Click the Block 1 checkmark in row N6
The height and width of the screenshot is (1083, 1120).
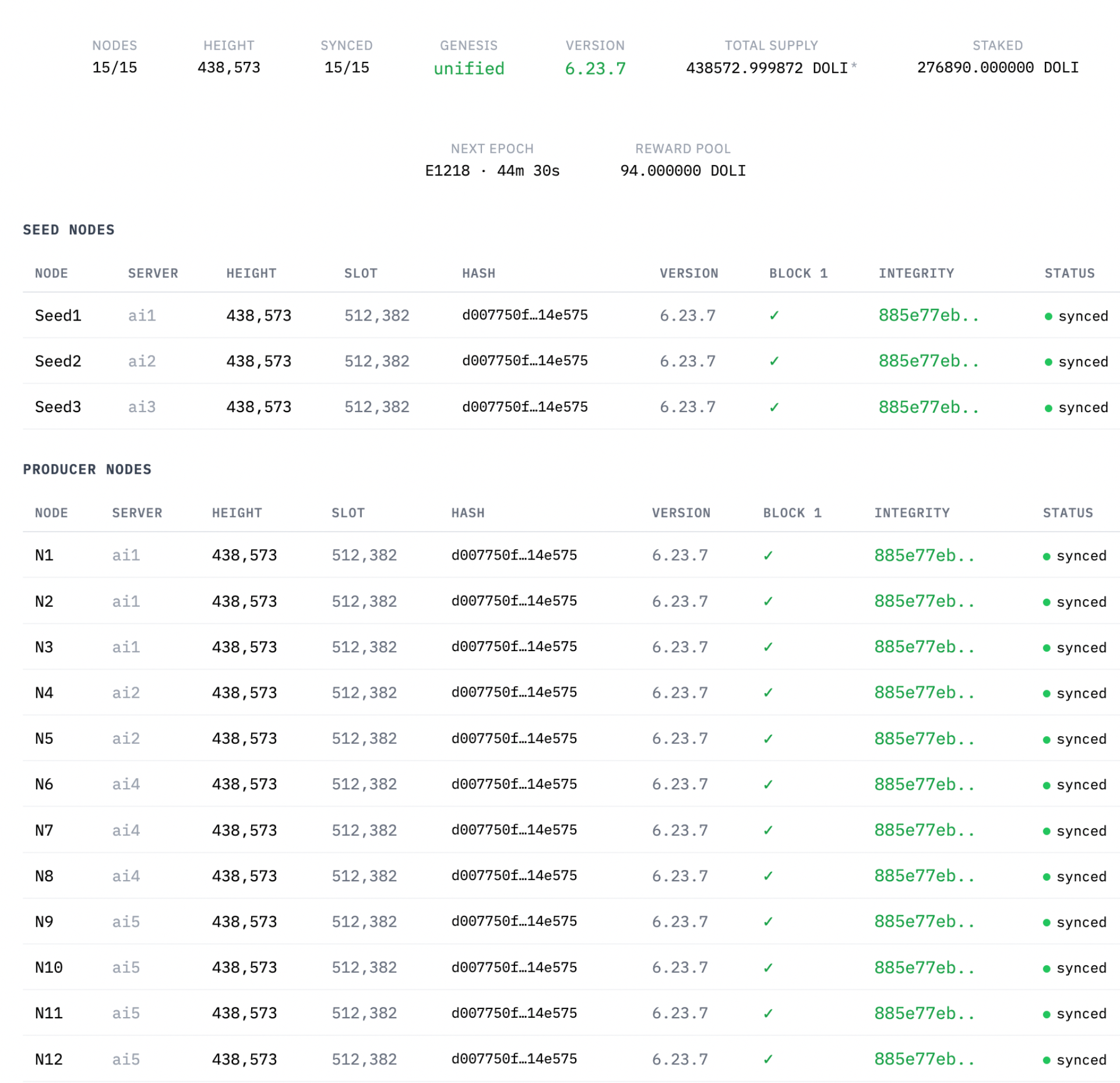point(768,785)
